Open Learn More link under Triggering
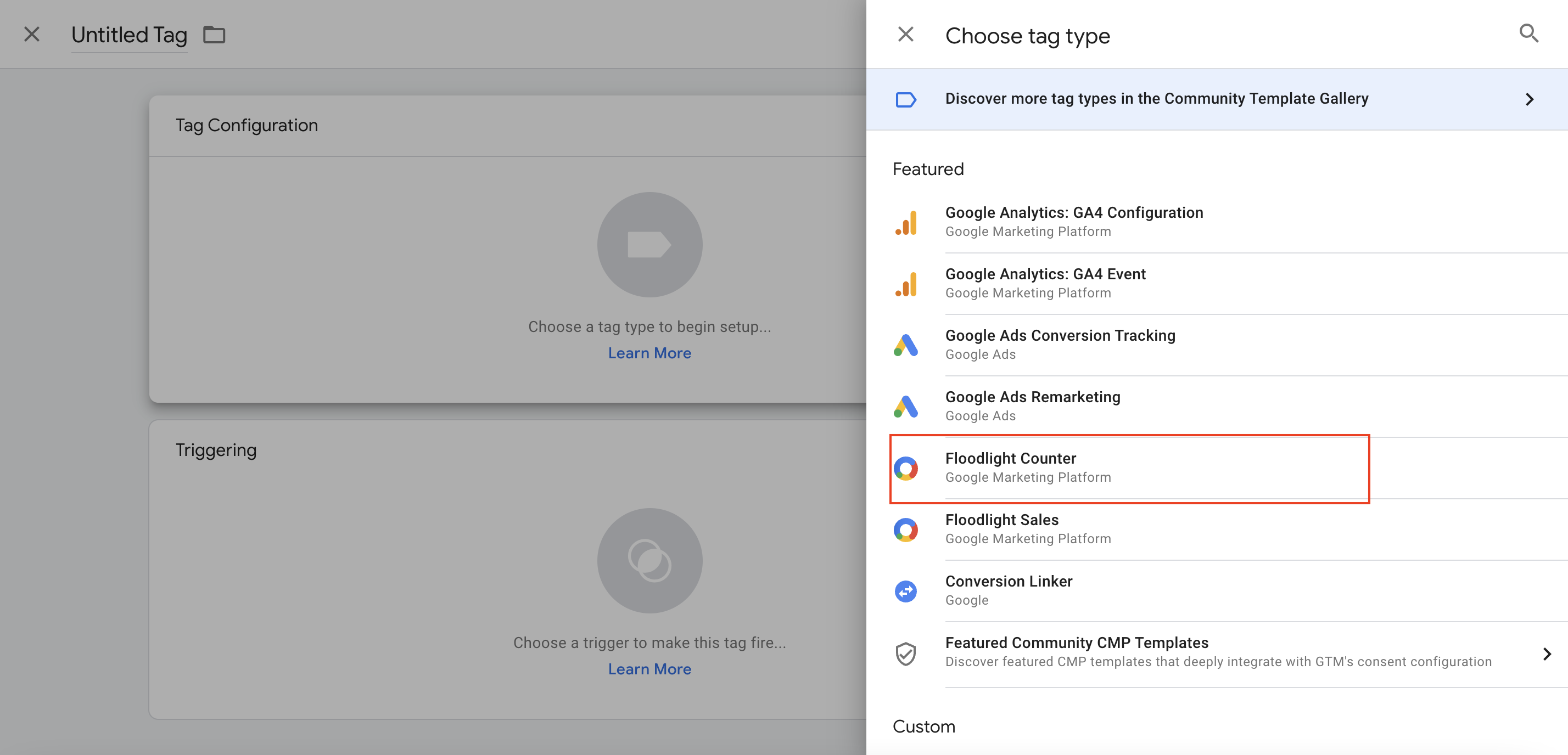The height and width of the screenshot is (755, 1568). (x=649, y=669)
